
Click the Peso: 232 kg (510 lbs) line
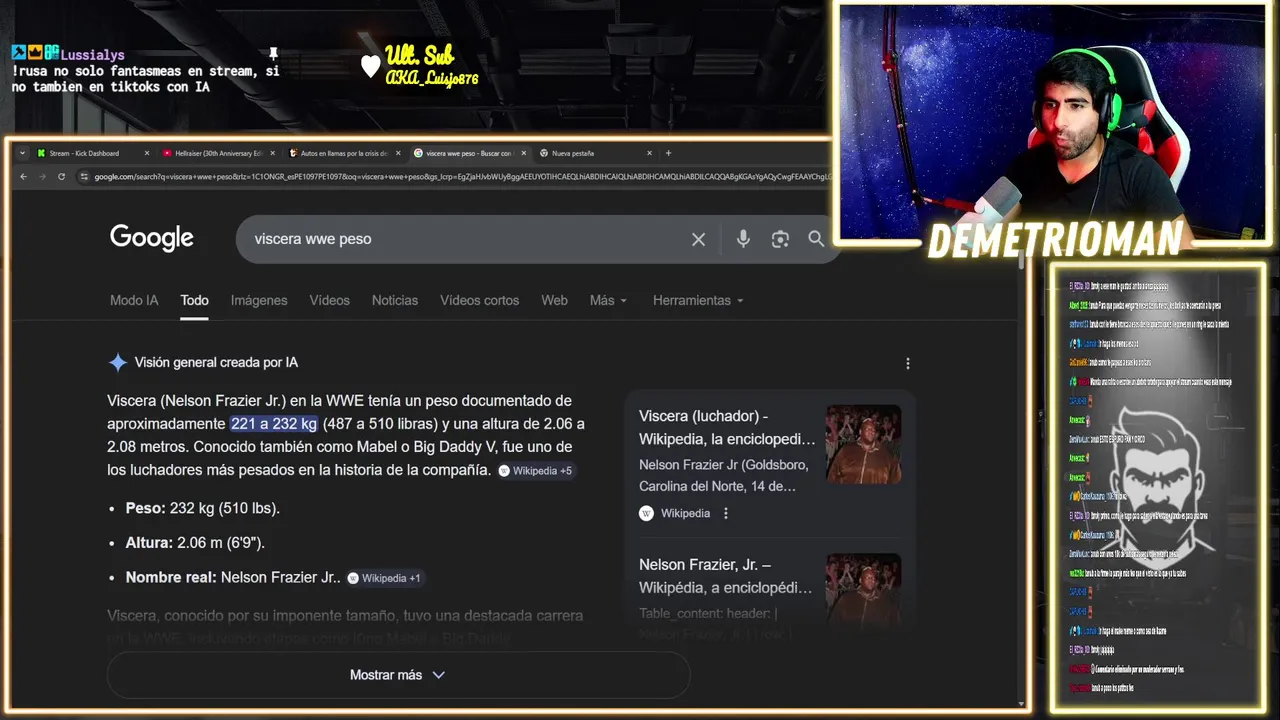[x=202, y=508]
